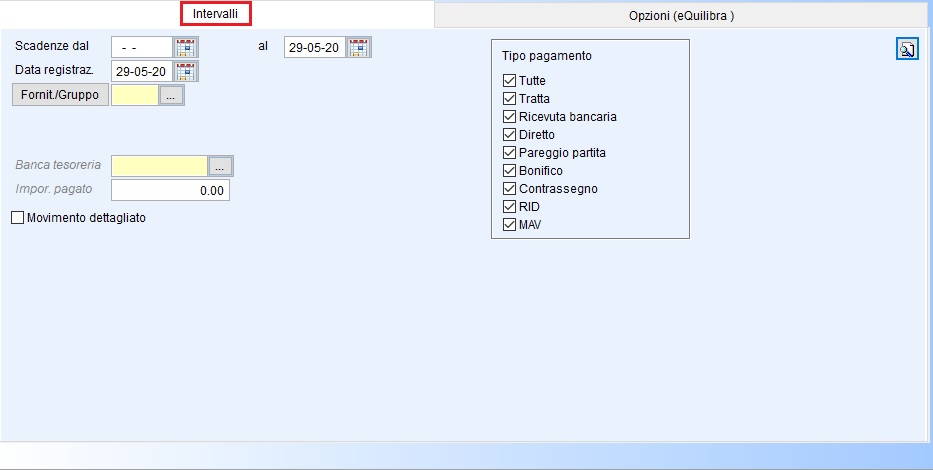The width and height of the screenshot is (933, 470).
Task: Uncheck the Ricevuta bancaria checkbox
Action: click(x=510, y=117)
